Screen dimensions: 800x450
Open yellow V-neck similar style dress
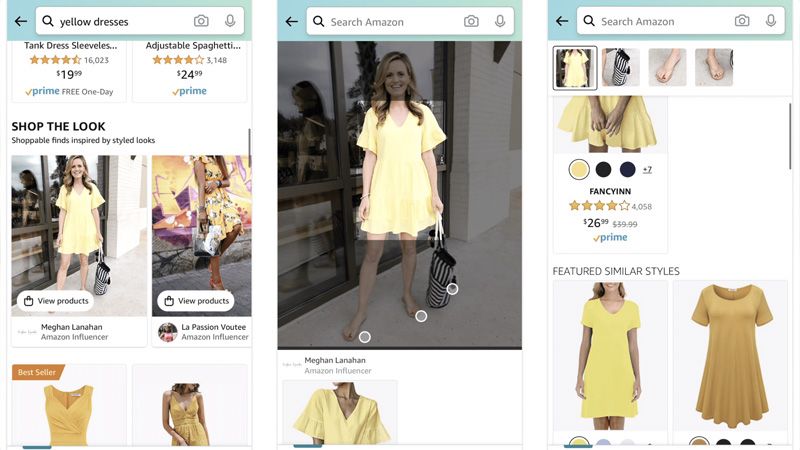click(610, 357)
